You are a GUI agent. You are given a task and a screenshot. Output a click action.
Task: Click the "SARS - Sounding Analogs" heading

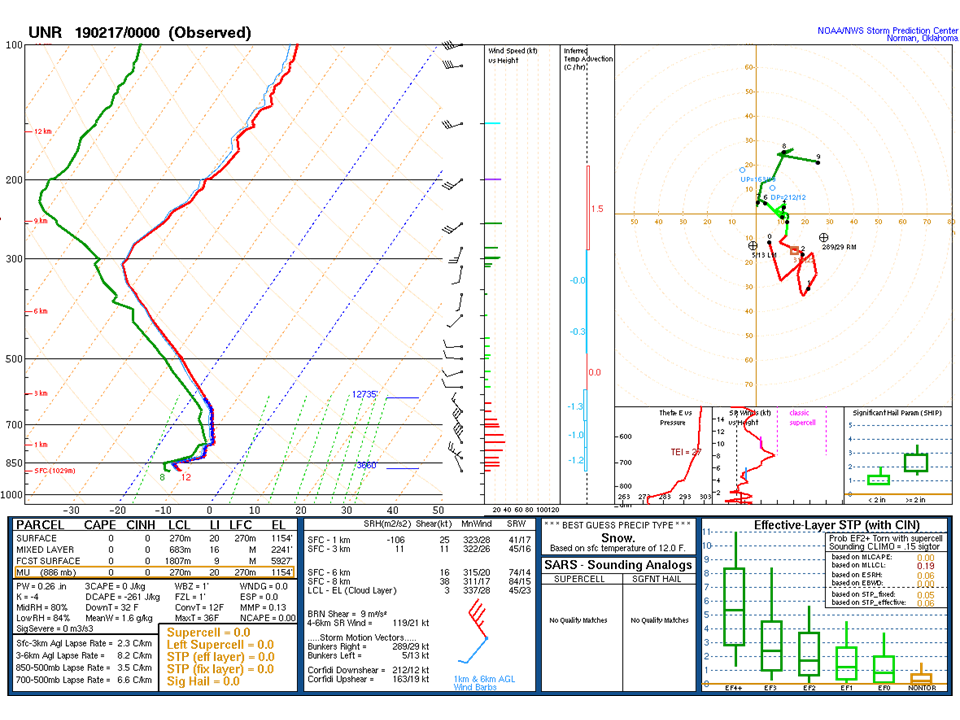(618, 565)
